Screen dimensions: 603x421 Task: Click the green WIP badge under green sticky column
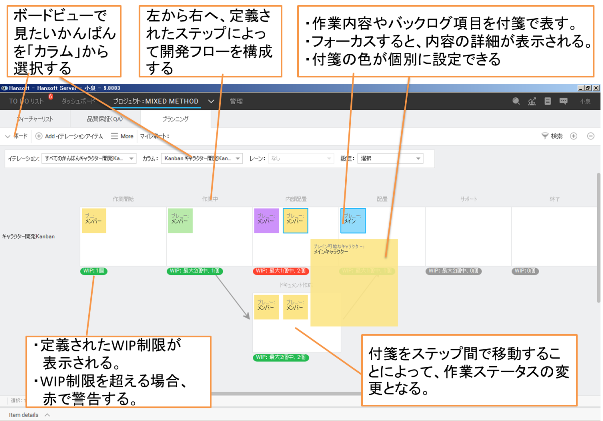tap(195, 271)
